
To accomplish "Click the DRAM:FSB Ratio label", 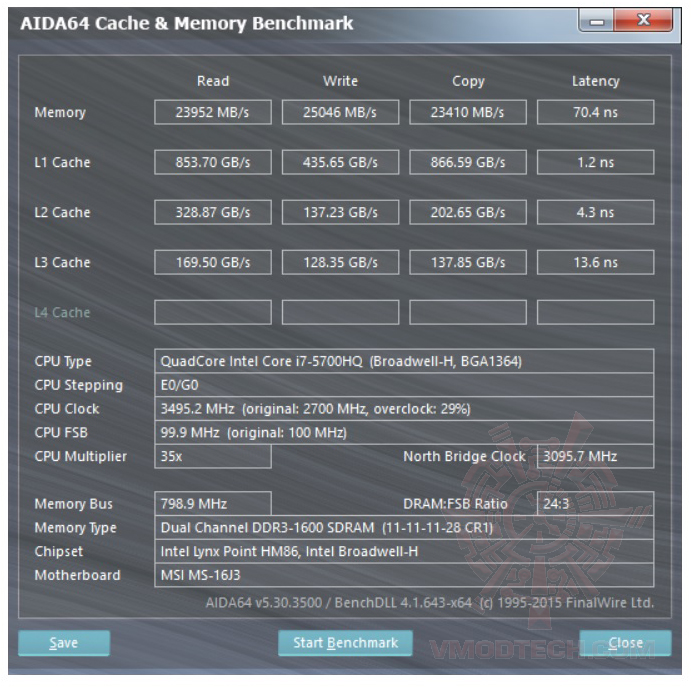I will pos(455,504).
